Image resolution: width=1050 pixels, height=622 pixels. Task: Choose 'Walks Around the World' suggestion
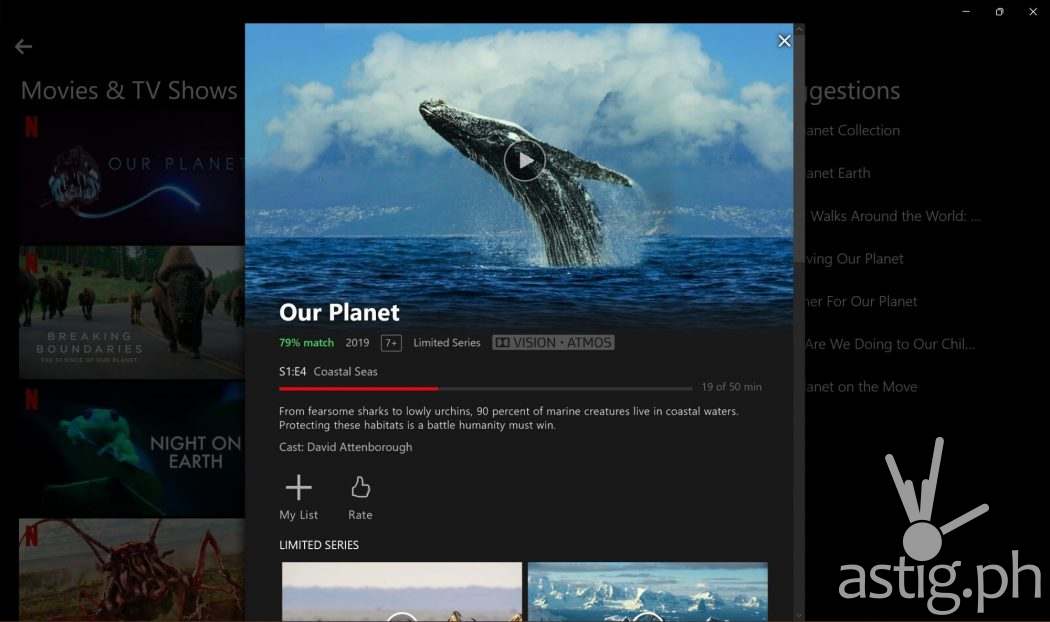pos(895,216)
